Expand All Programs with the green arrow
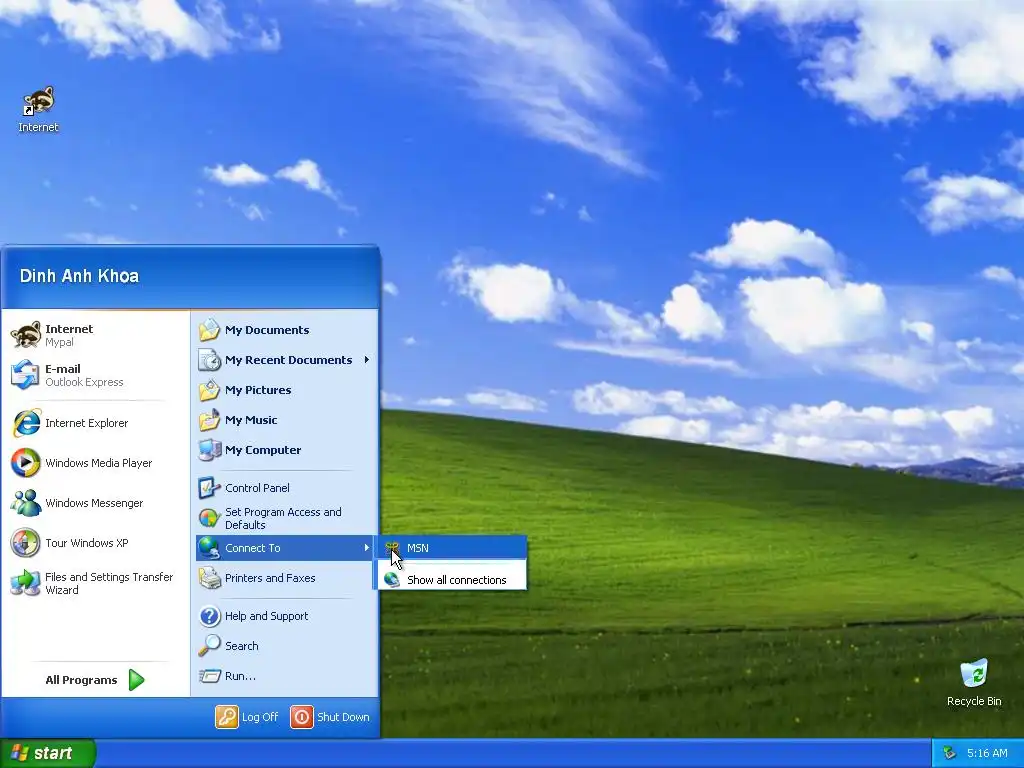 [136, 680]
